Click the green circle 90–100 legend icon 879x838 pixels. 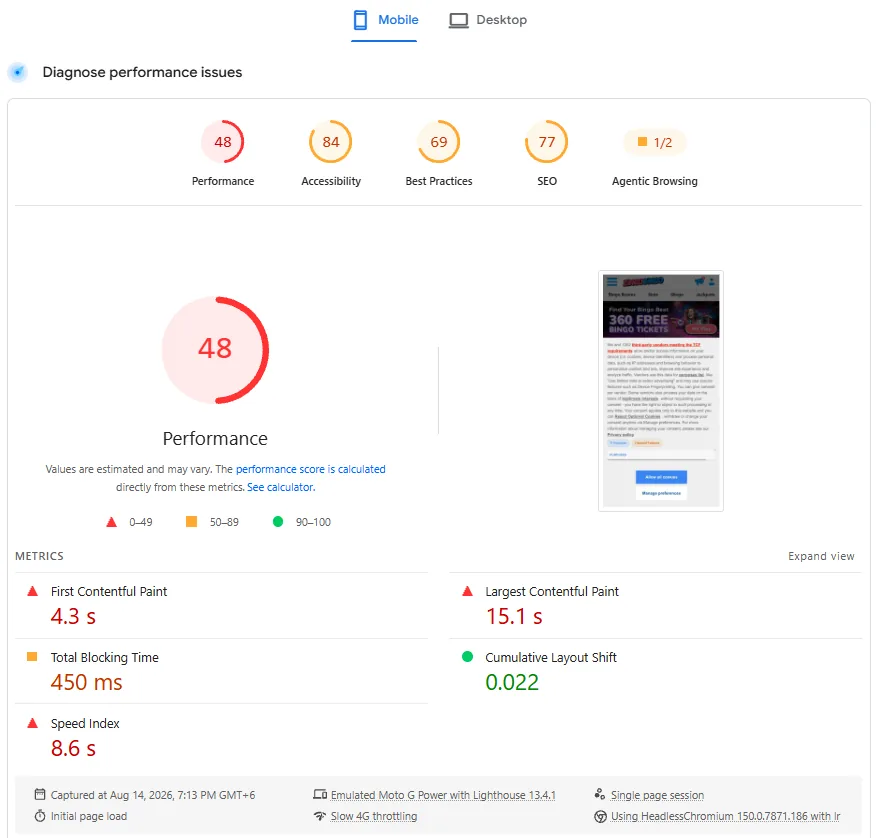pos(277,521)
